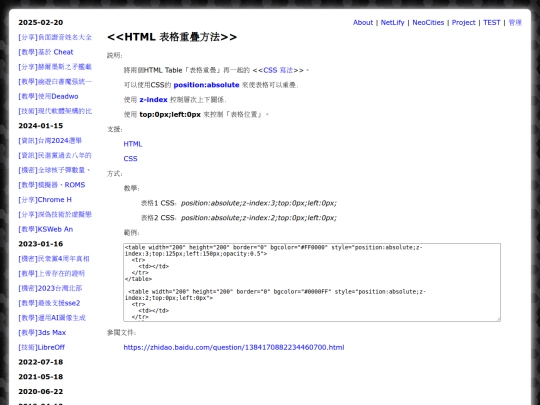Click the z-index bold link
This screenshot has height=405, width=540.
[153, 100]
